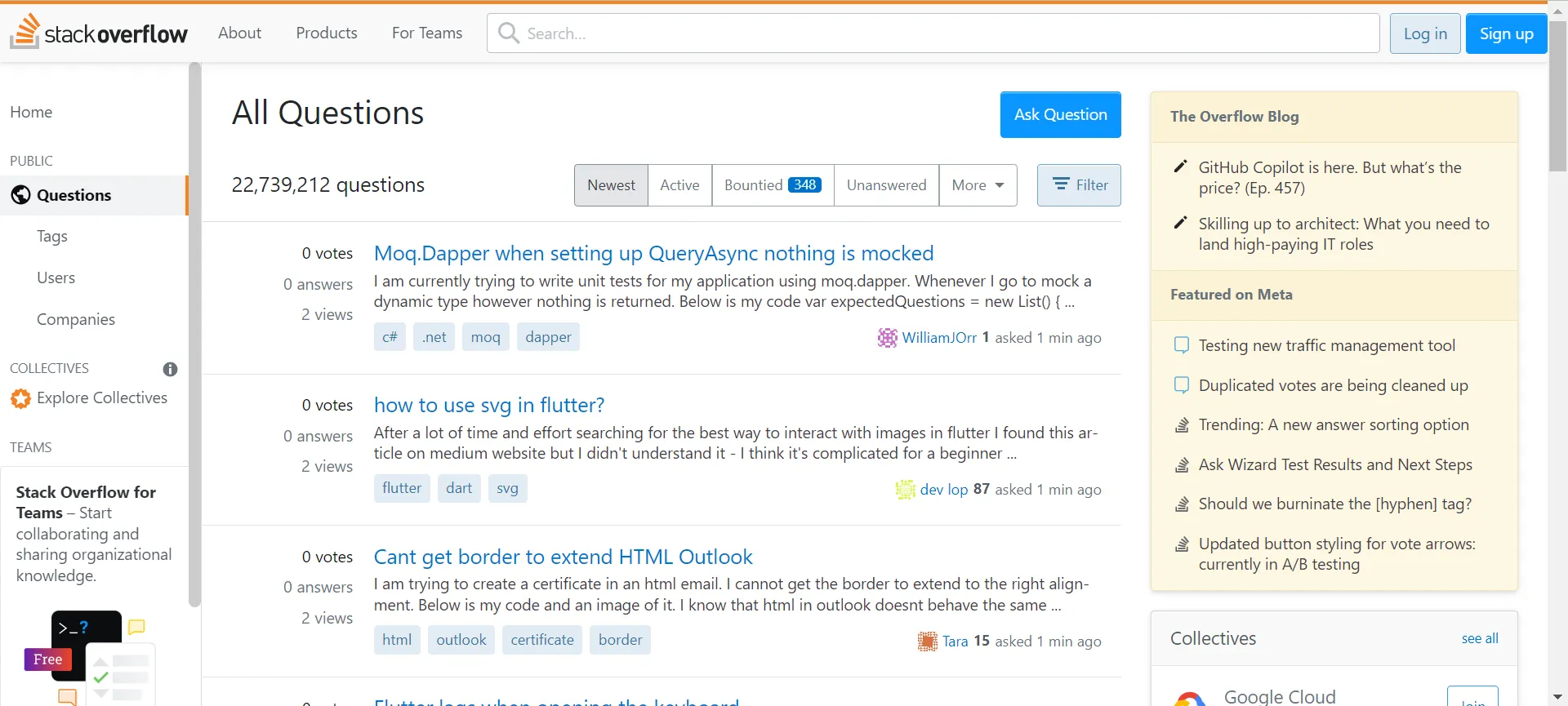Switch to the Active questions tab
The width and height of the screenshot is (1568, 706).
[x=679, y=185]
